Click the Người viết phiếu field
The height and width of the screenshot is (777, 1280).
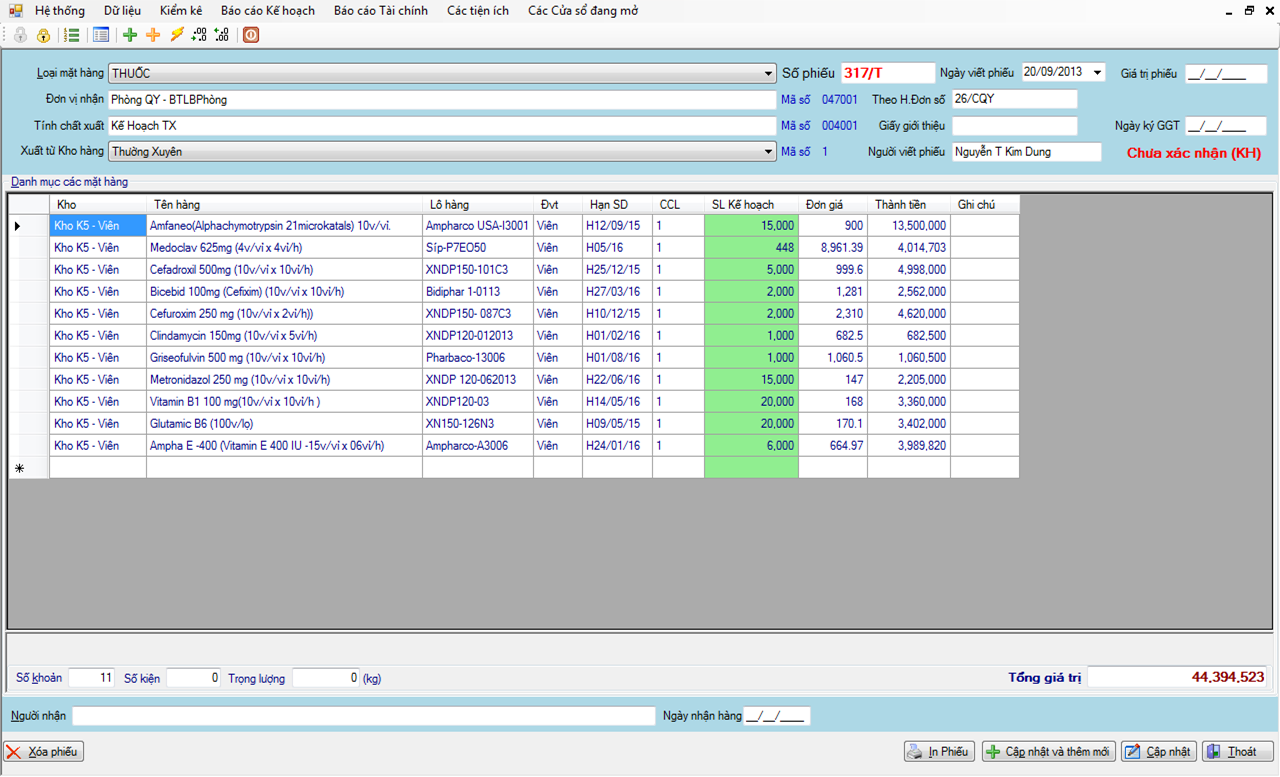(x=1026, y=152)
